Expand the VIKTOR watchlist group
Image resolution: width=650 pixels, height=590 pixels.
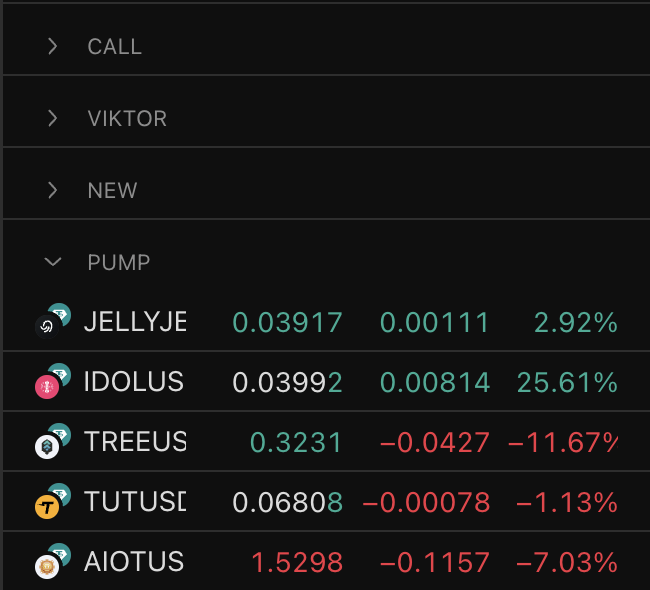click(x=53, y=118)
